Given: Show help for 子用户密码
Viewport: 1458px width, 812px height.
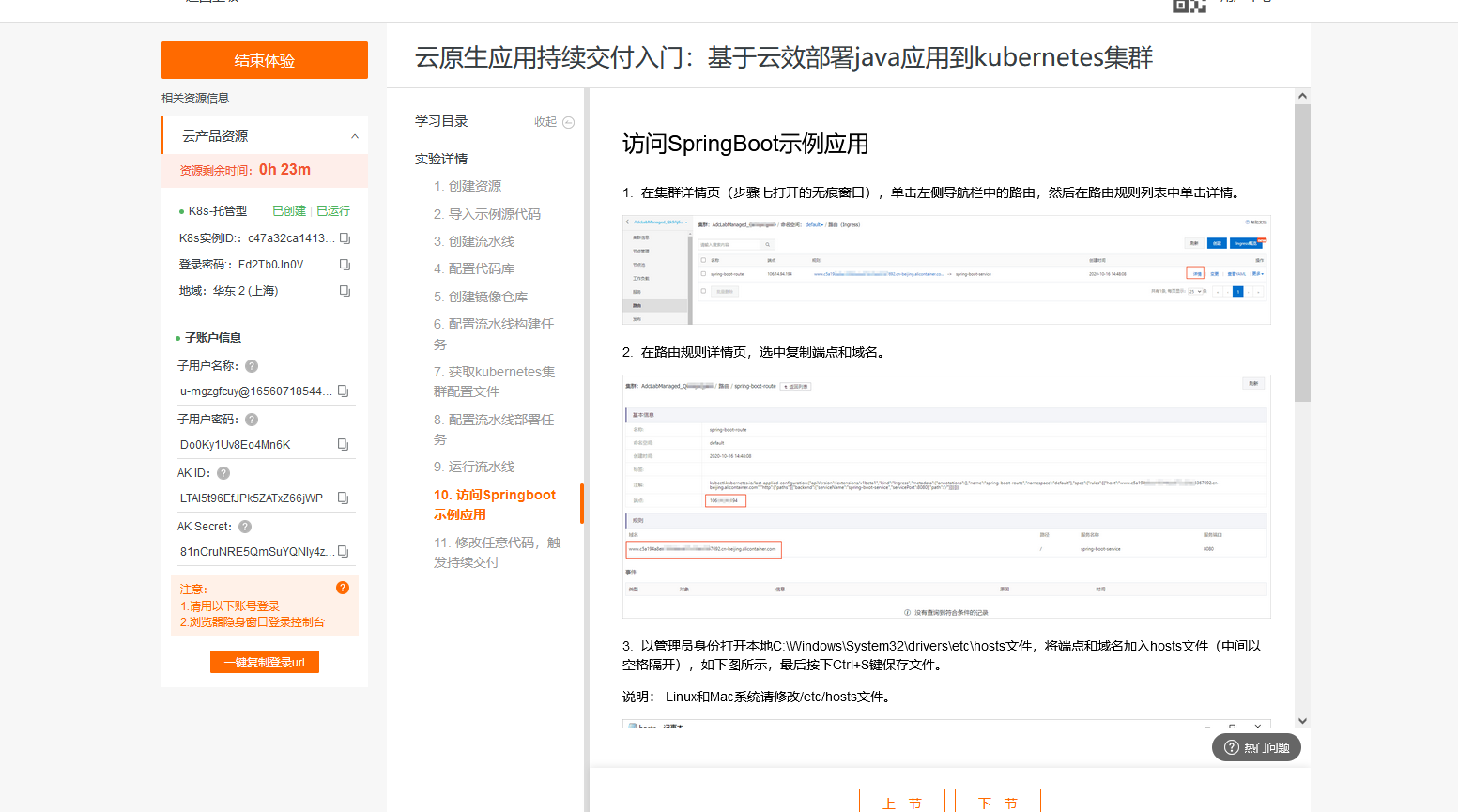Looking at the screenshot, I should click(252, 420).
